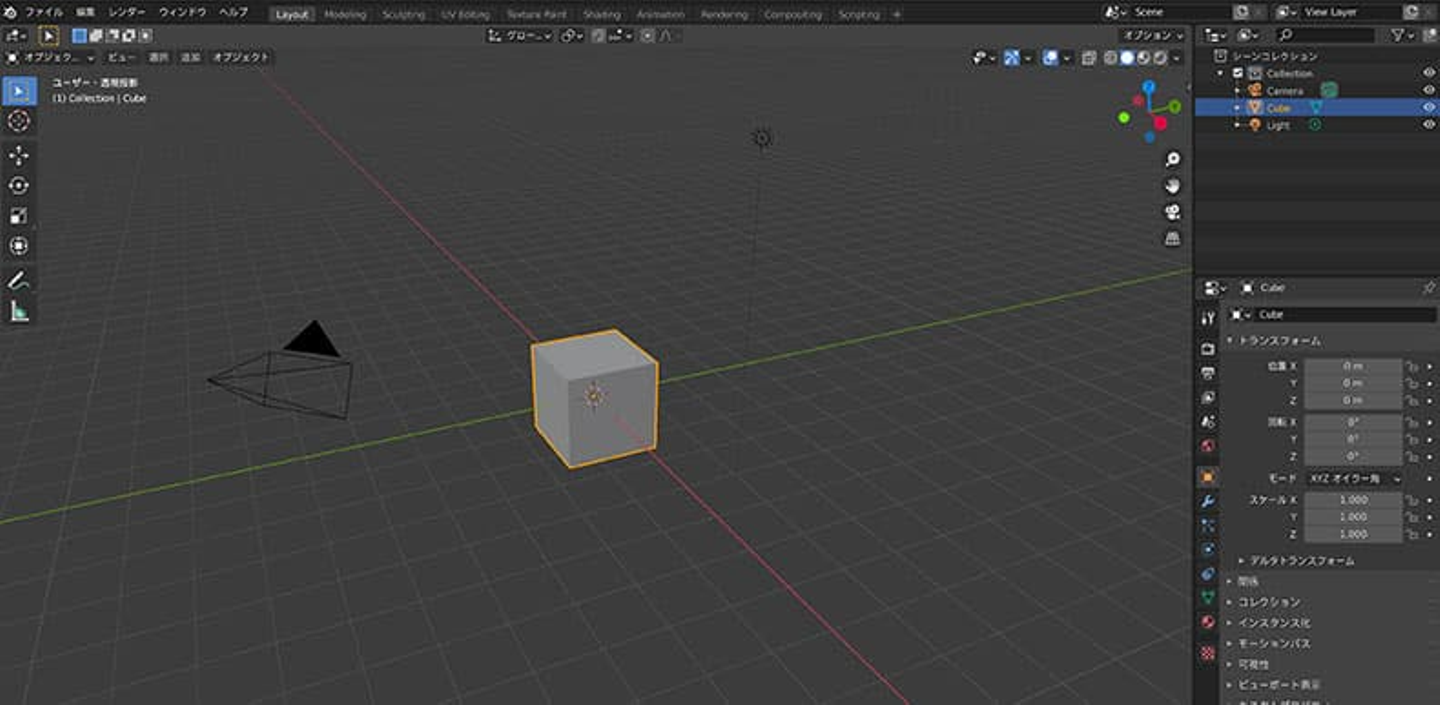
Task: Click the 位置 X value field
Action: (1352, 366)
